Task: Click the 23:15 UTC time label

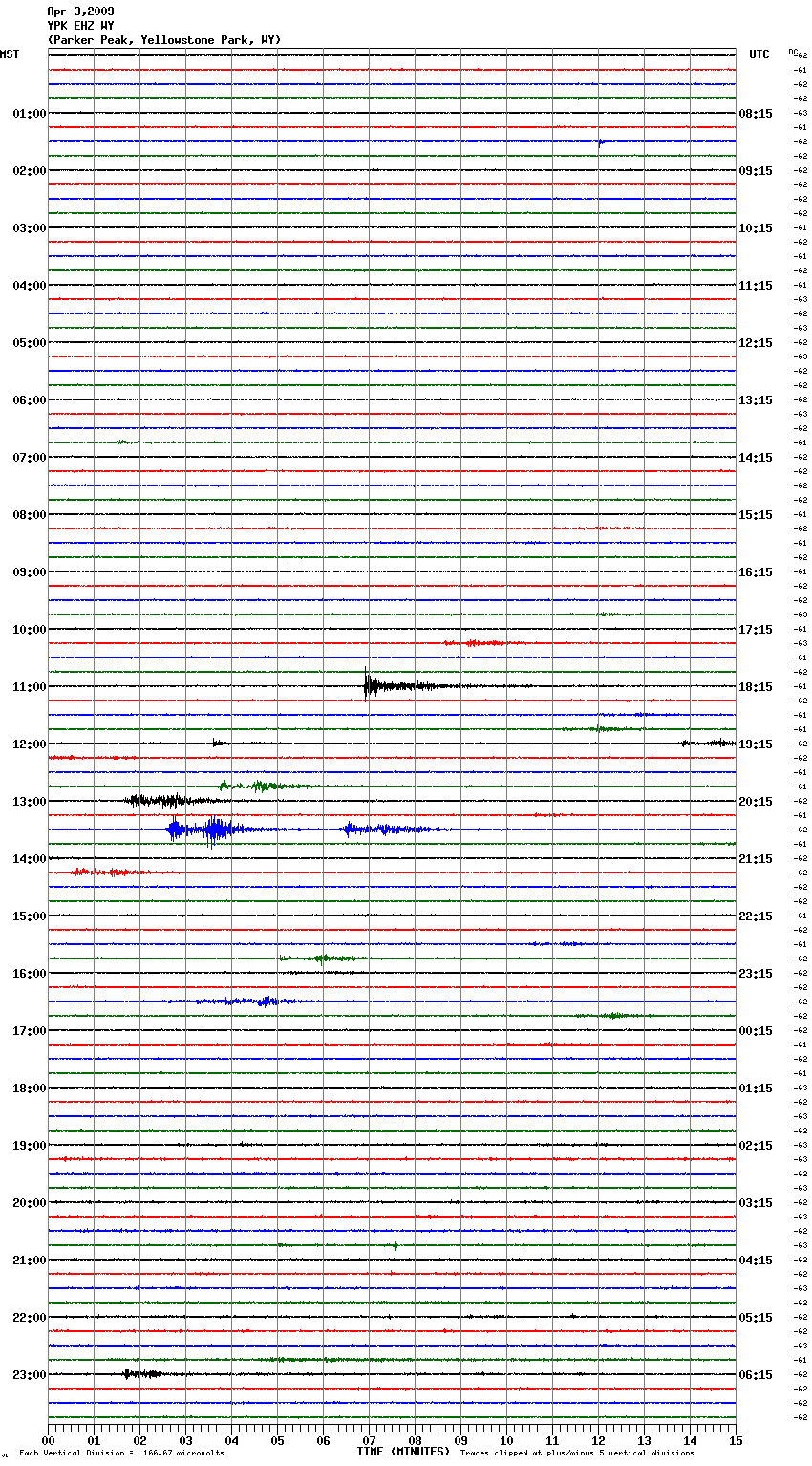Action: pos(756,974)
